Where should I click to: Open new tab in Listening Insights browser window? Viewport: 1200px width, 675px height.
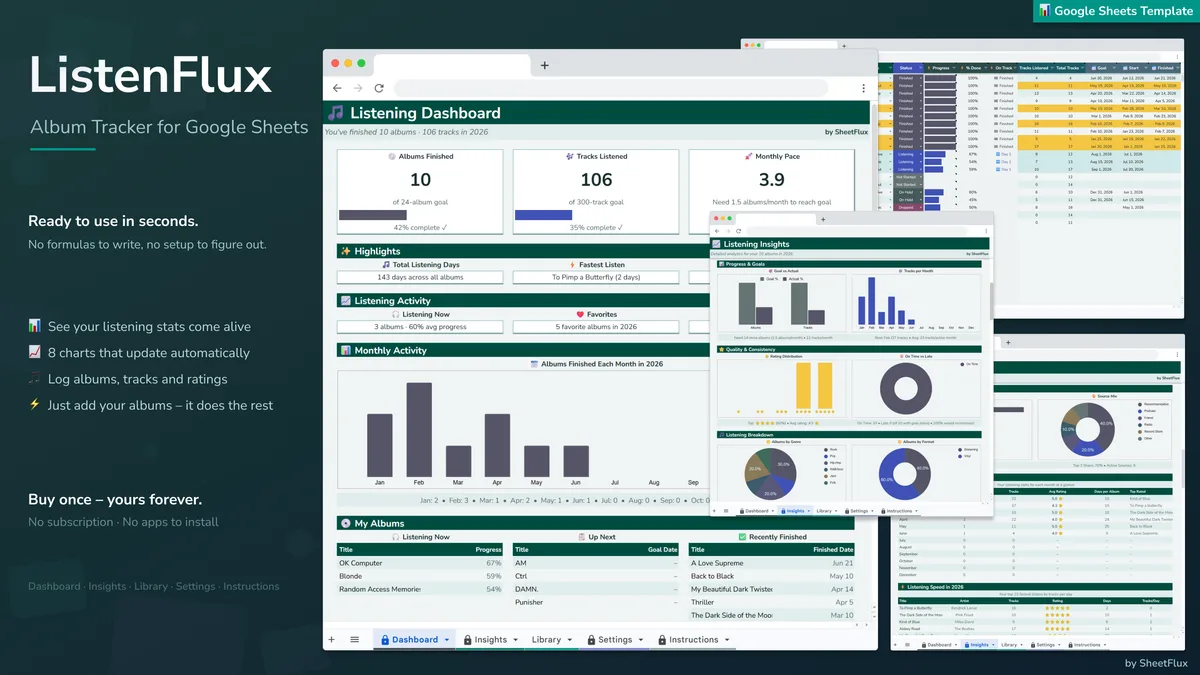(x=822, y=219)
